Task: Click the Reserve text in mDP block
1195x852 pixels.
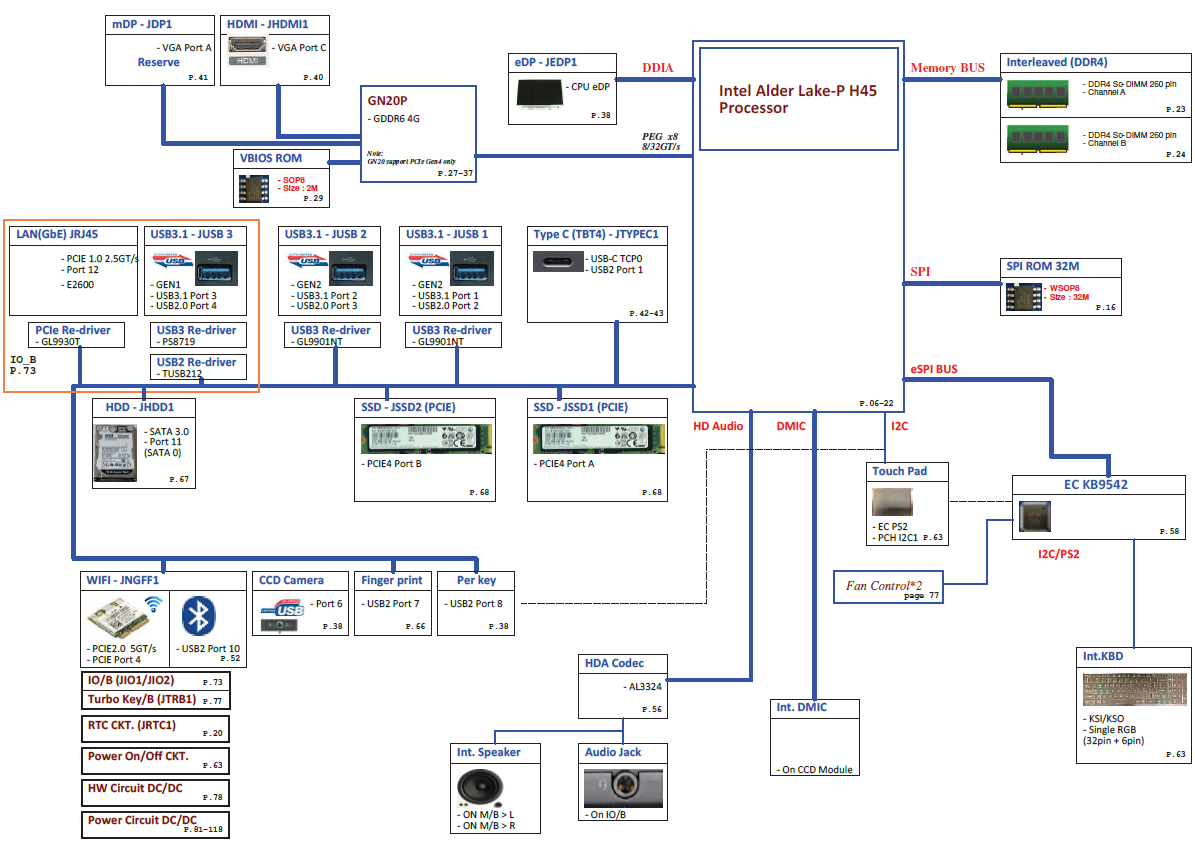Action: pos(159,62)
